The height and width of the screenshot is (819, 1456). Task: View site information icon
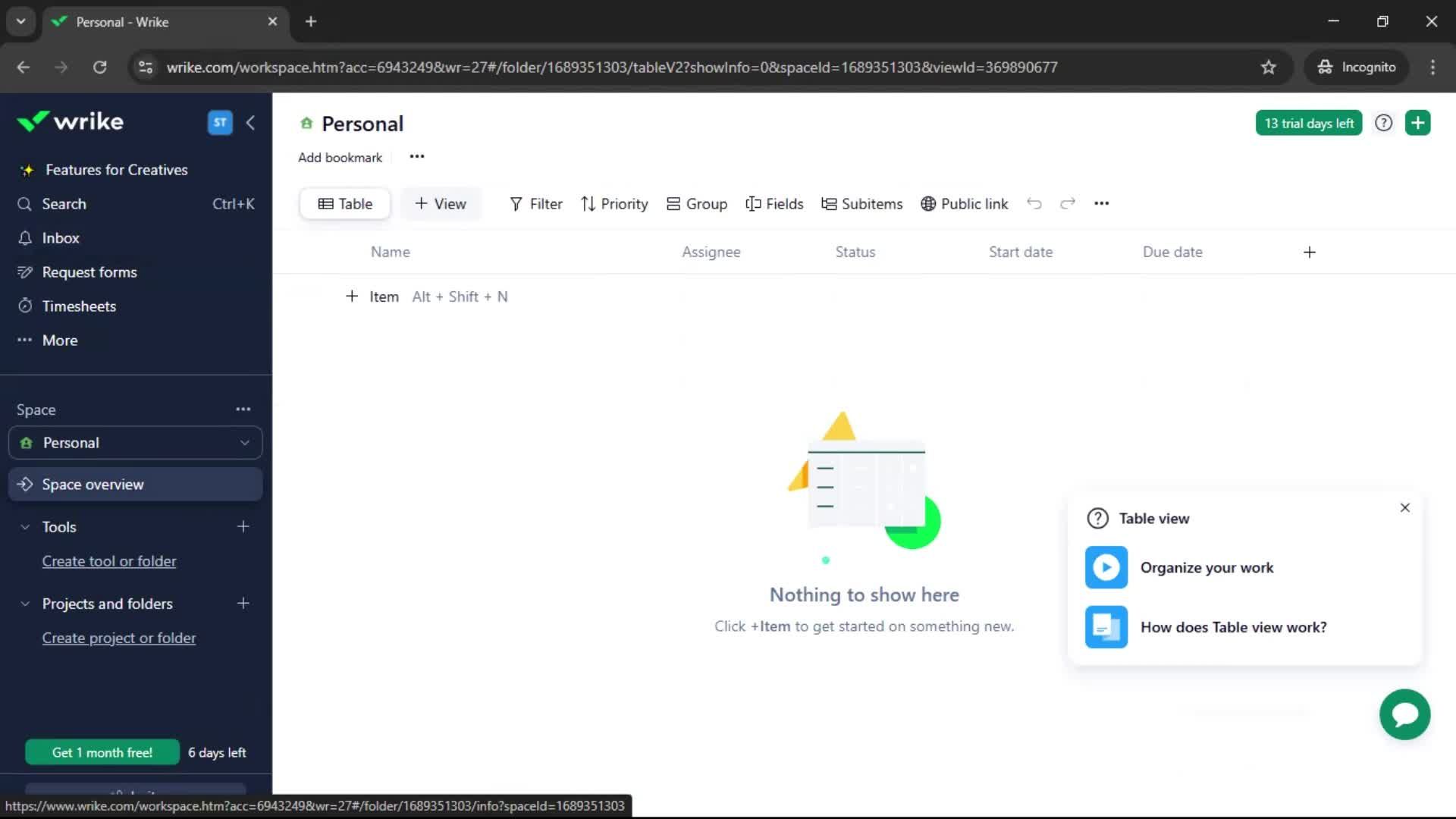[145, 67]
